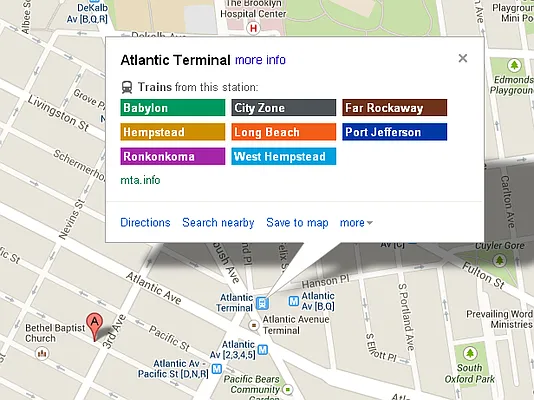
Task: Select the Ronkonkoma train line
Action: (x=173, y=156)
